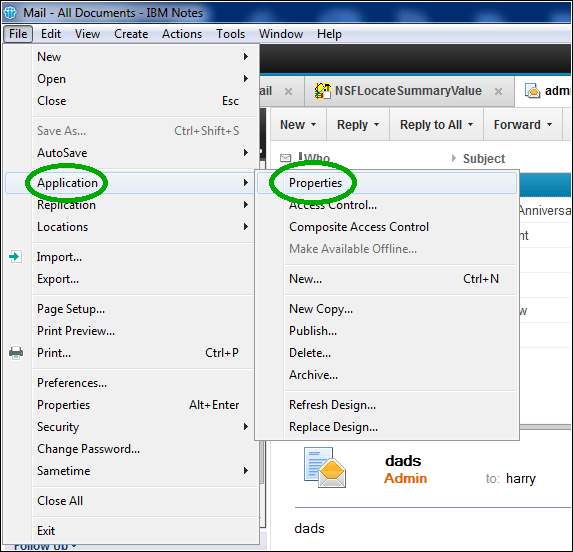Click the message subject dads heading
This screenshot has height=552, width=573.
(403, 461)
